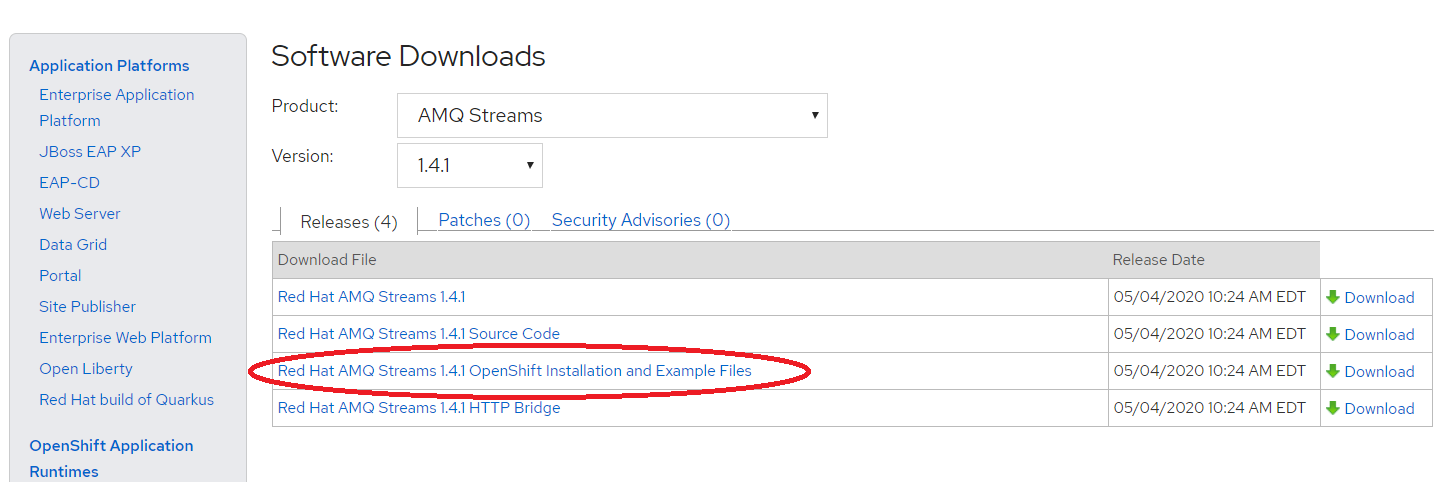The width and height of the screenshot is (1444, 482).
Task: Click the green arrow in the first release row
Action: pyautogui.click(x=1332, y=297)
